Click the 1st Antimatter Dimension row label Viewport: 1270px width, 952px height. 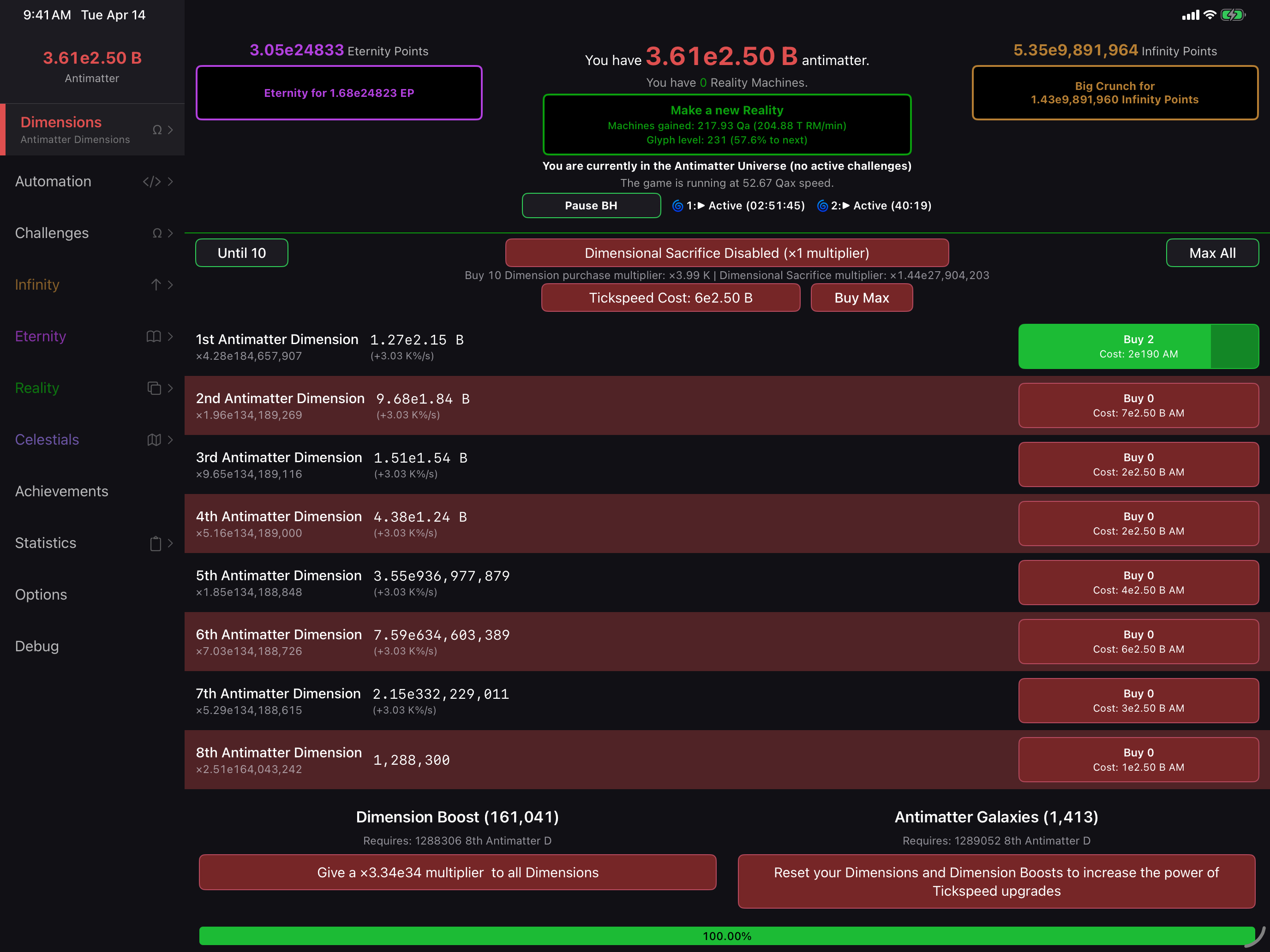tap(277, 339)
